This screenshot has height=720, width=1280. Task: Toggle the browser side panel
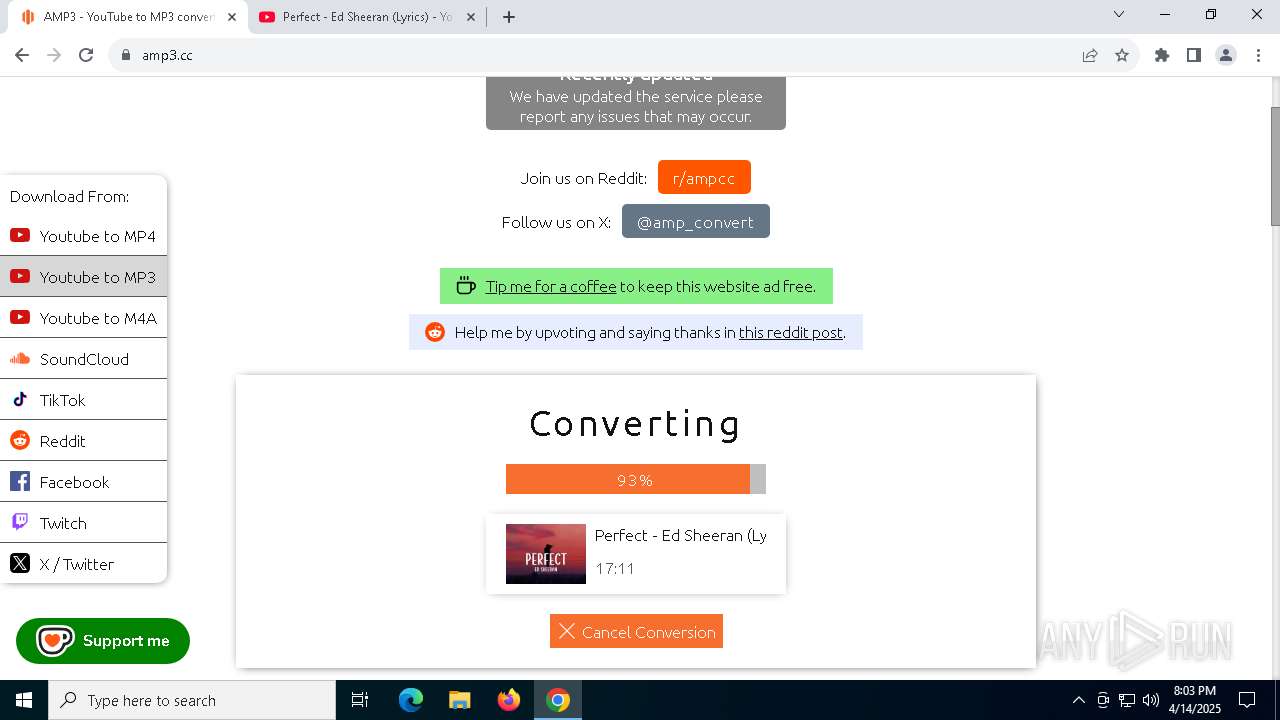click(1194, 55)
